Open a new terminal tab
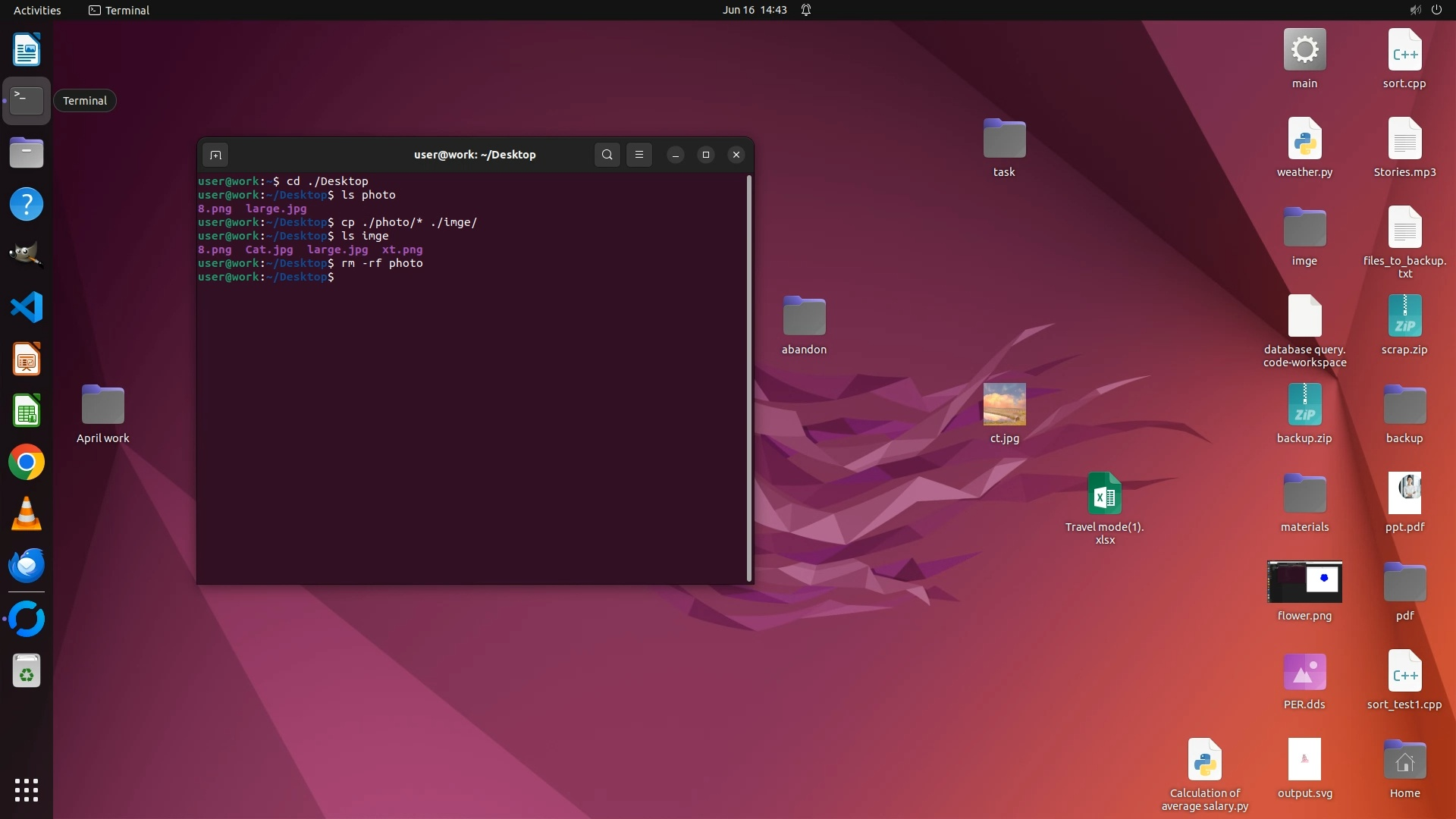 (x=215, y=155)
